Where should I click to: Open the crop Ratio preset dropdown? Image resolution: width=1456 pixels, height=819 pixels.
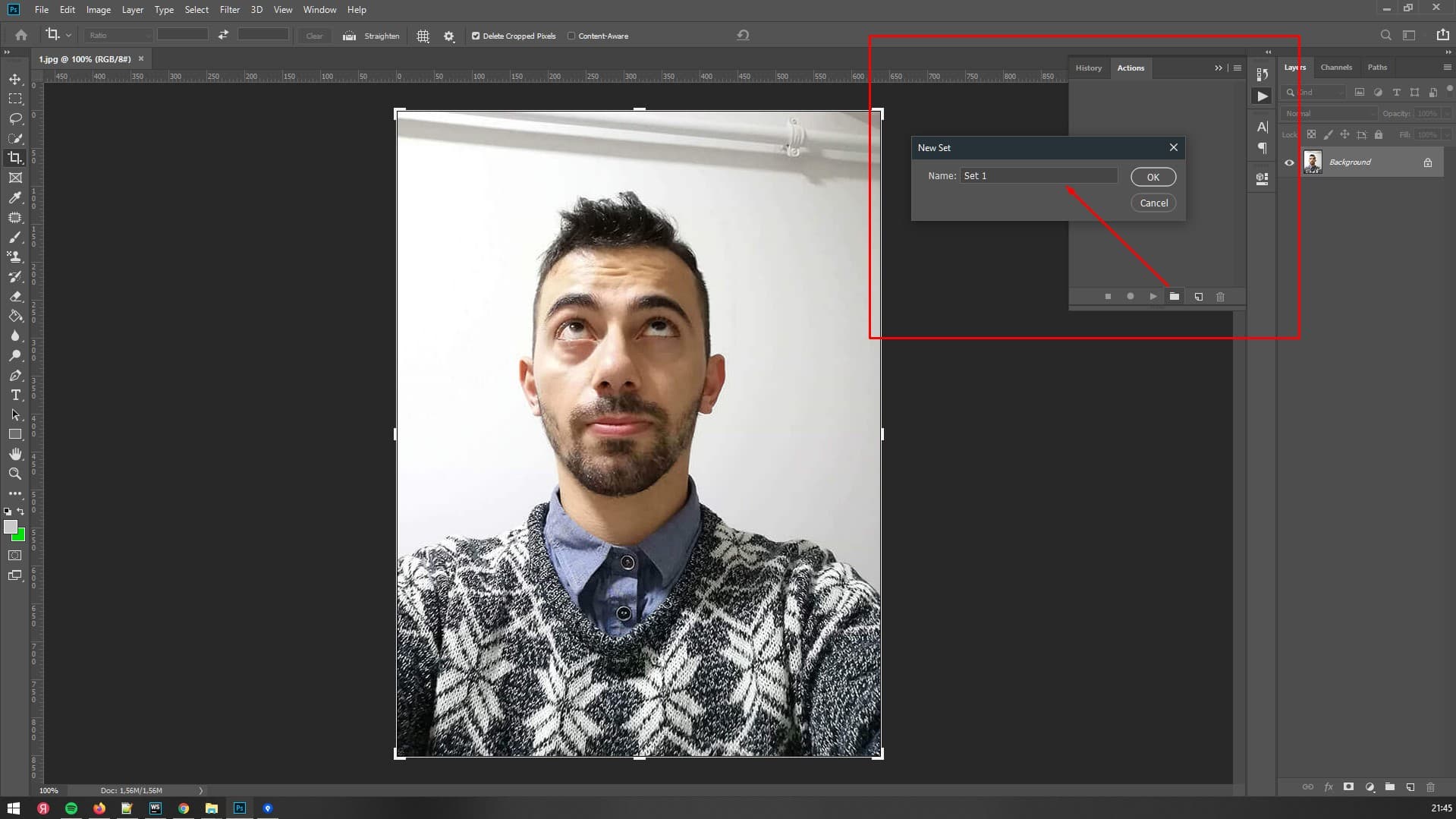tap(118, 36)
